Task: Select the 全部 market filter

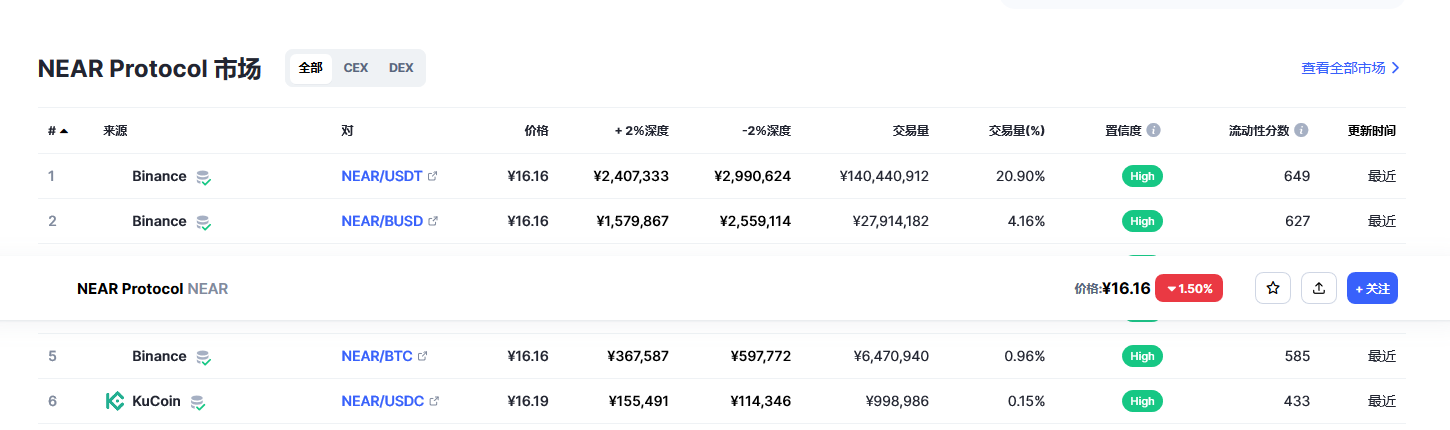Action: point(311,68)
